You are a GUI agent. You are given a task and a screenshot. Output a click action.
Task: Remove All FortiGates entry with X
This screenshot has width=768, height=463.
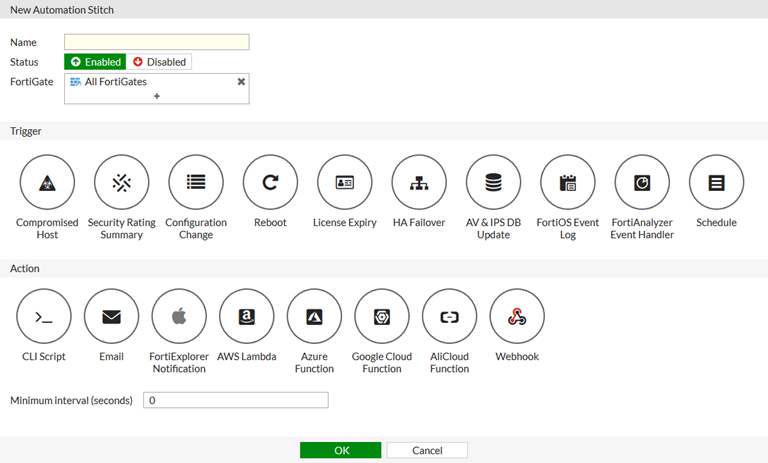(241, 82)
